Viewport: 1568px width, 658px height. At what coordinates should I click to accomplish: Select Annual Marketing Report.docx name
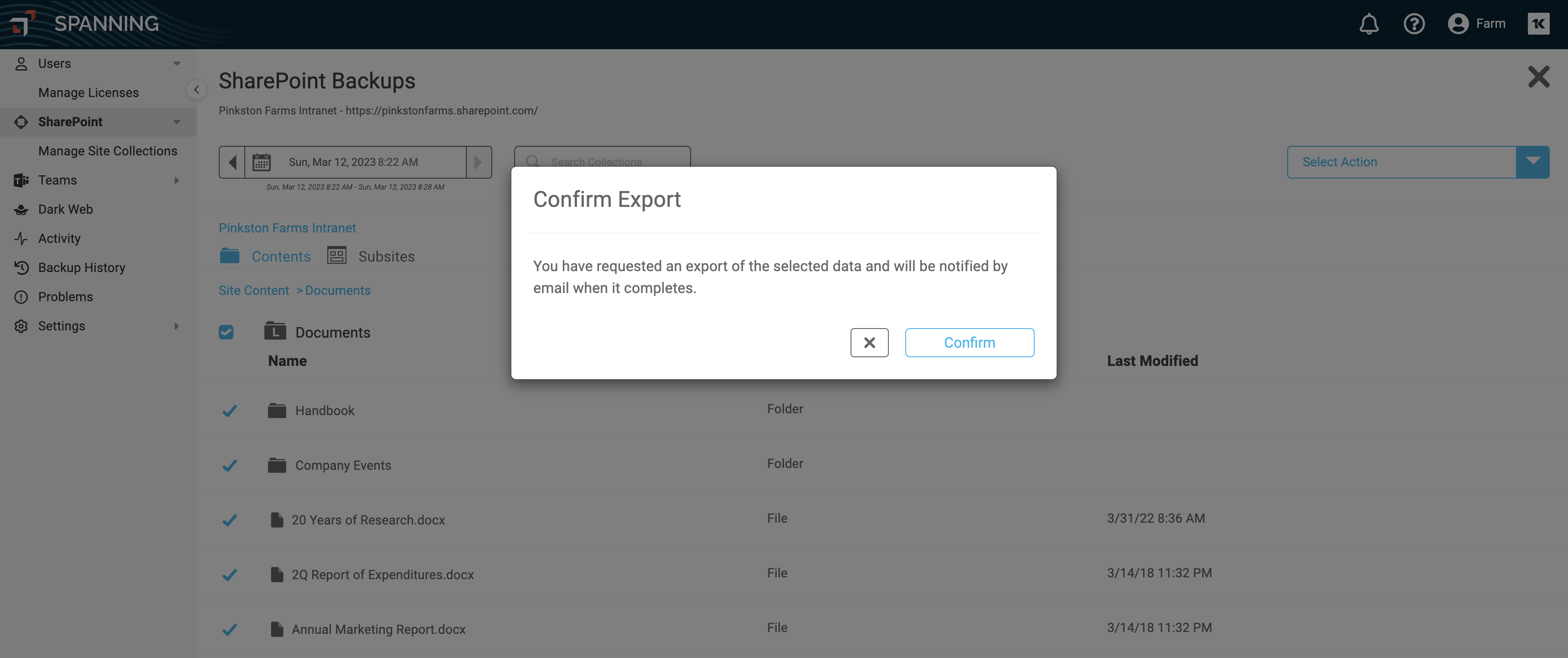[379, 629]
